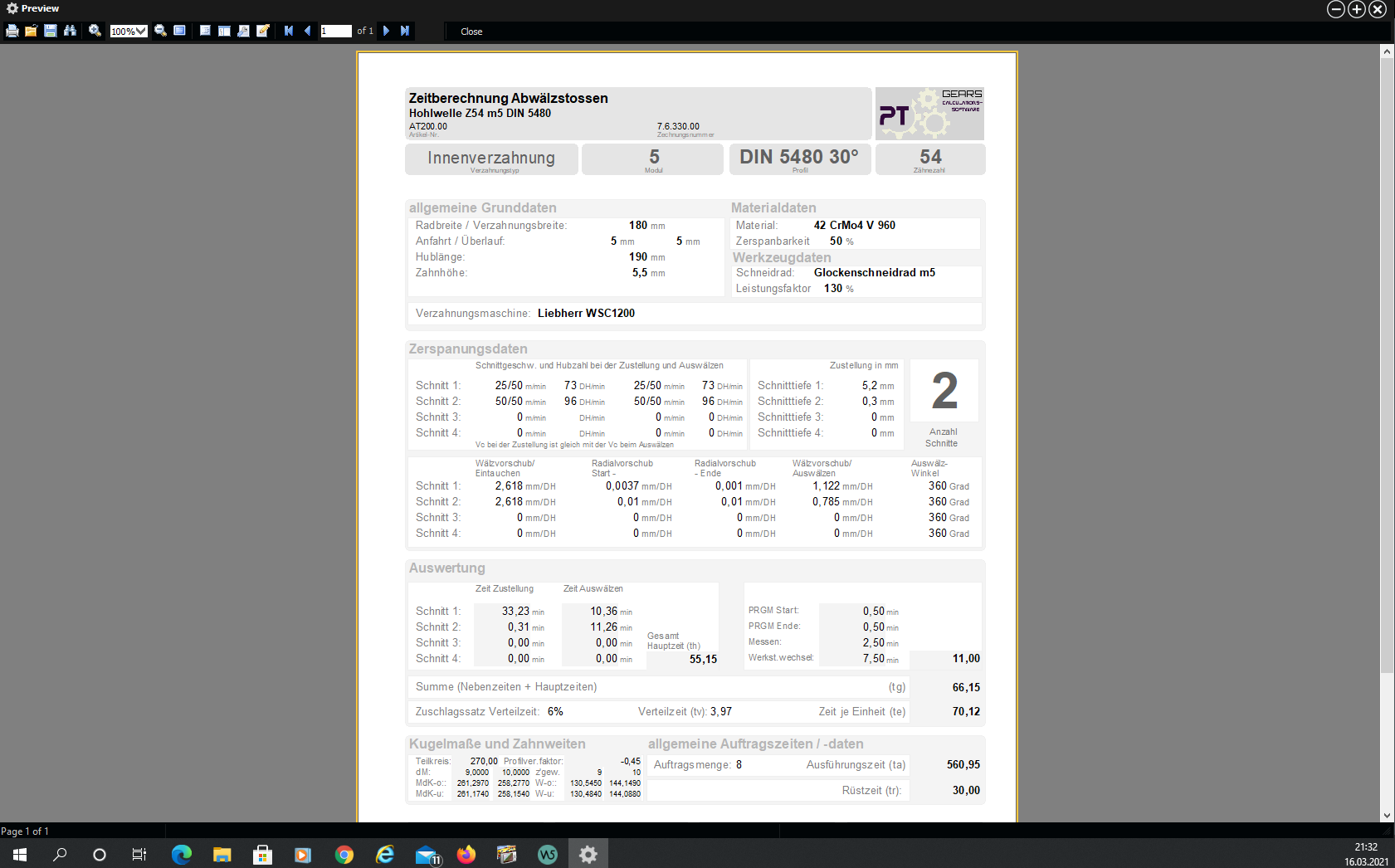Image resolution: width=1395 pixels, height=868 pixels.
Task: Open the 100% zoom level dropdown
Action: tap(141, 32)
